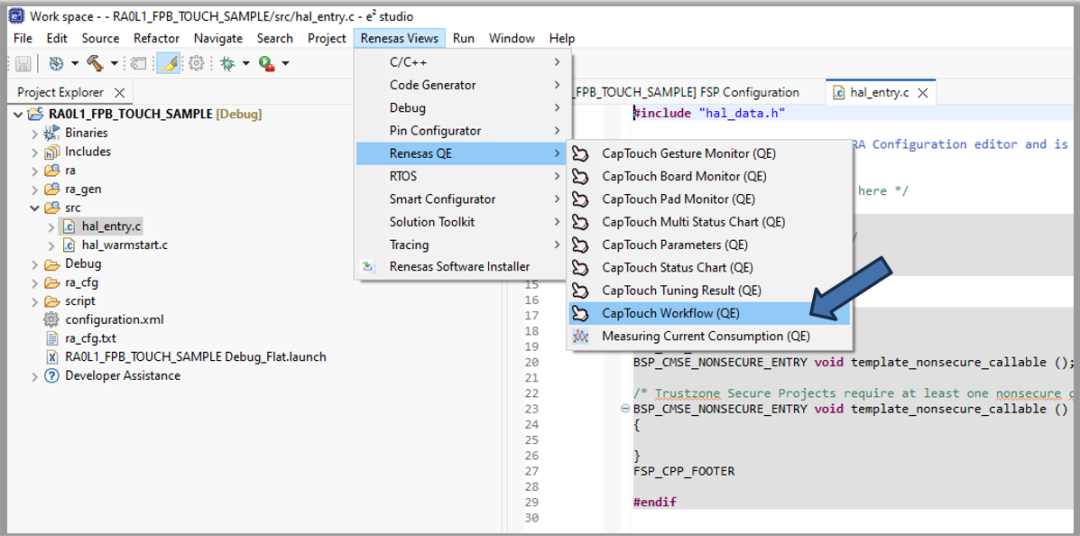This screenshot has width=1080, height=536.
Task: Collapse the src folder tree node
Action: [x=35, y=208]
